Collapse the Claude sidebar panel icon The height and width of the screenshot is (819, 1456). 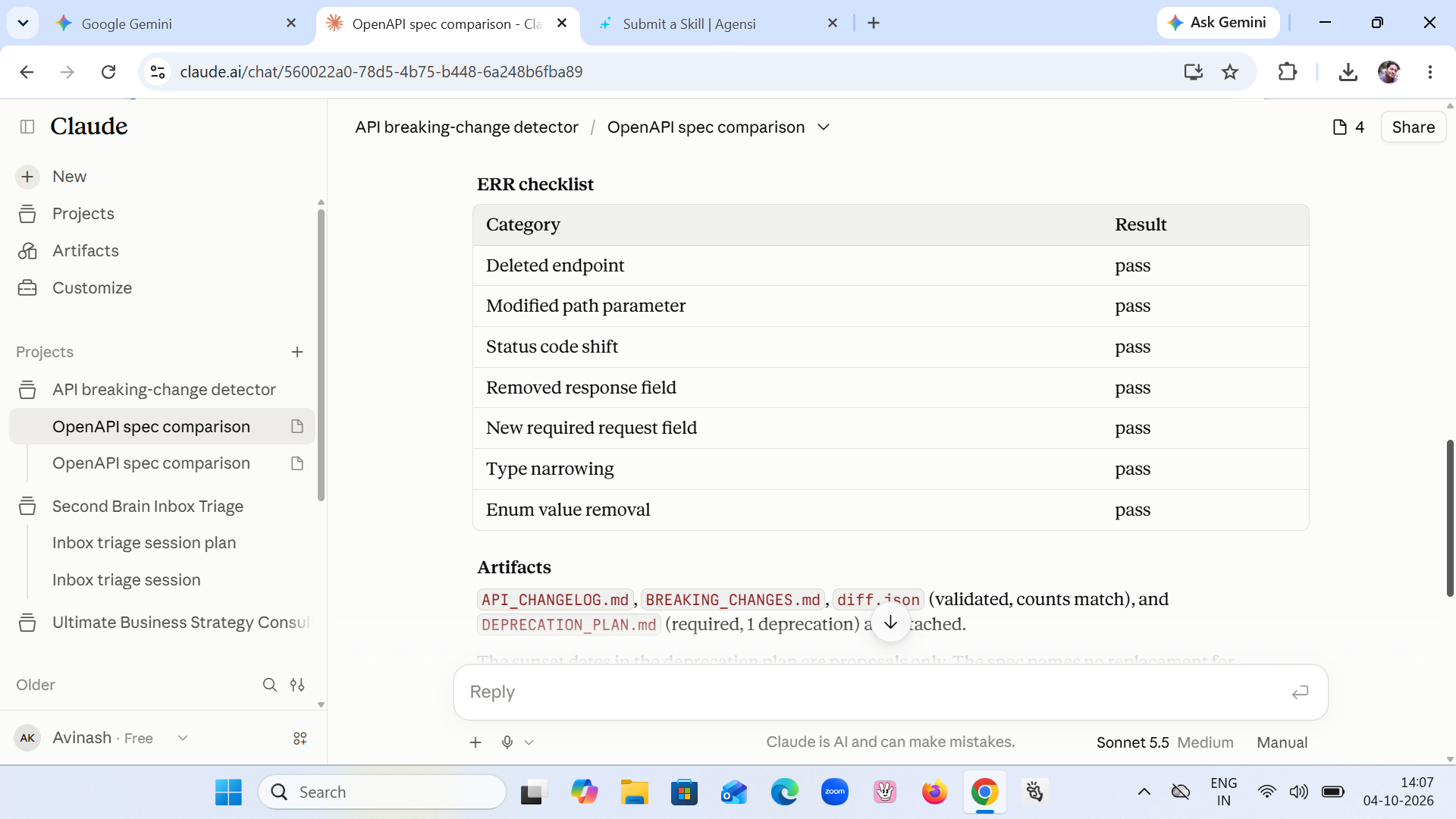[x=27, y=127]
